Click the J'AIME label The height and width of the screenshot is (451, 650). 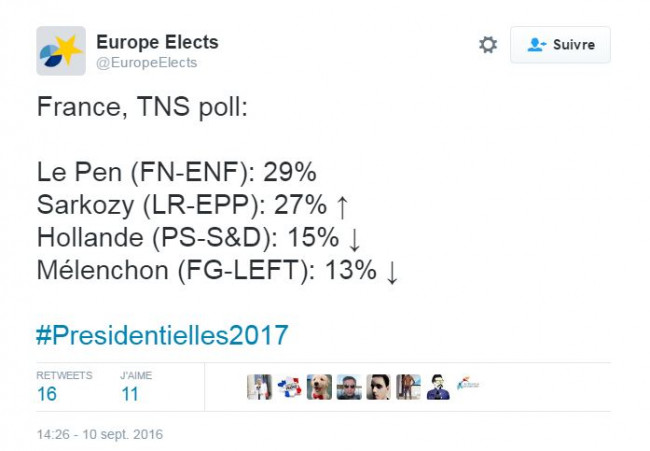click(136, 375)
